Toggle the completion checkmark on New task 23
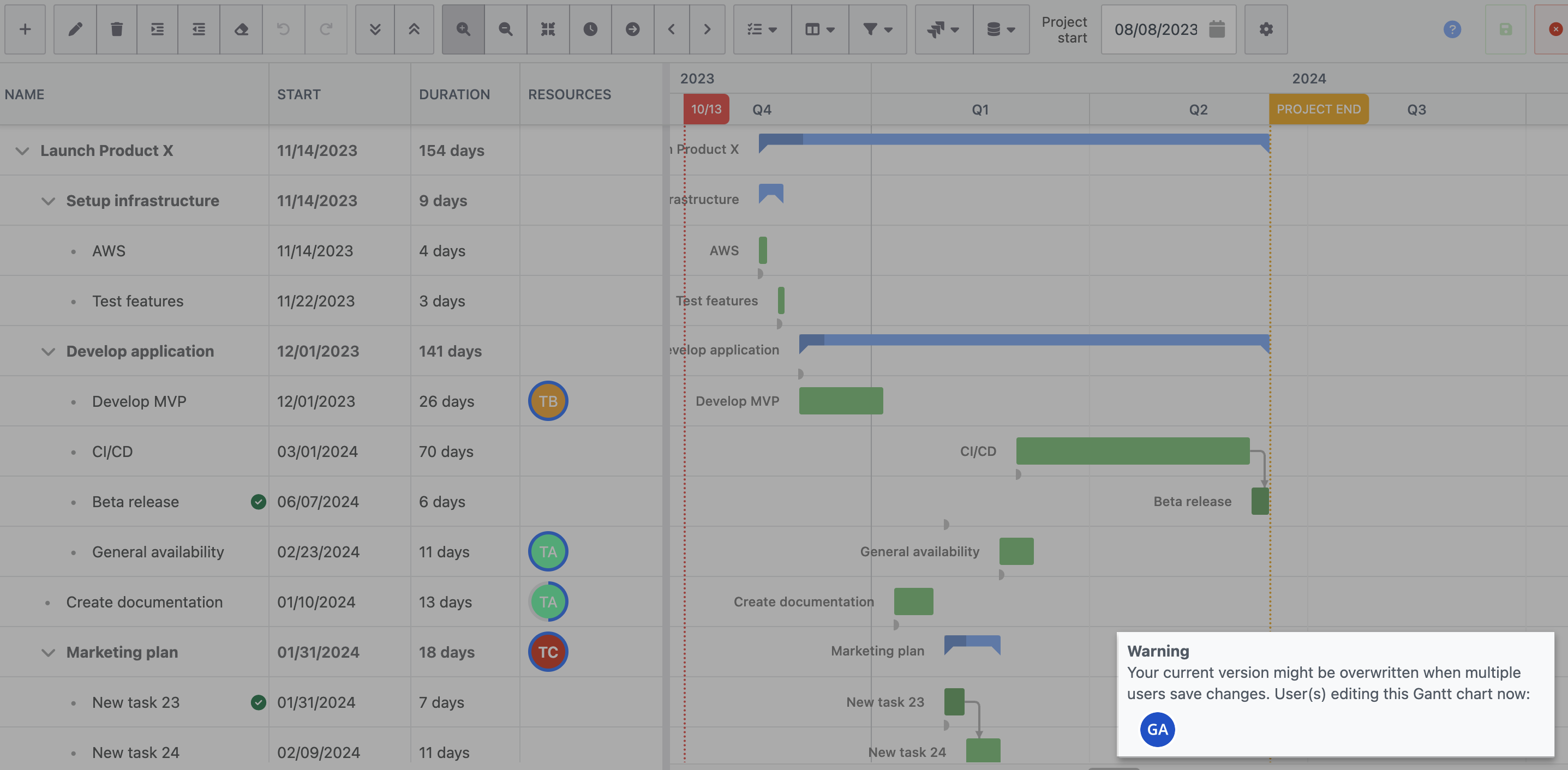Viewport: 1568px width, 770px height. [258, 702]
